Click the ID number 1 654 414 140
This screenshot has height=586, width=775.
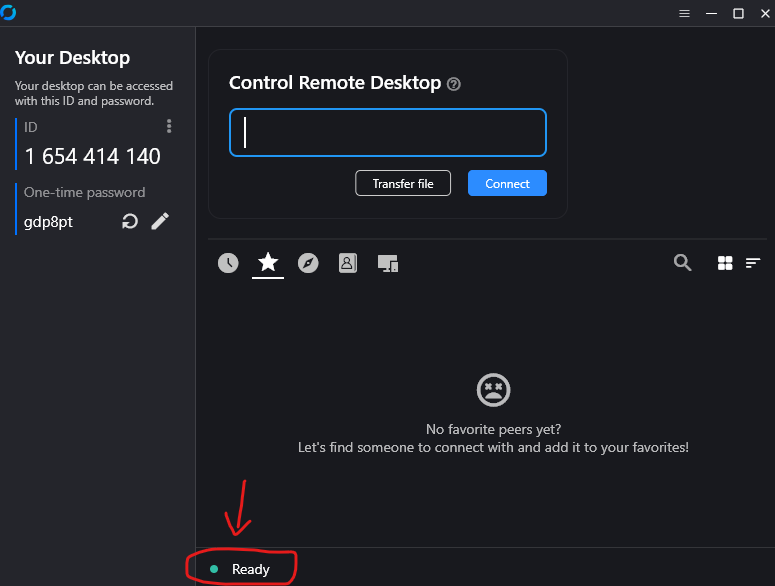92,156
